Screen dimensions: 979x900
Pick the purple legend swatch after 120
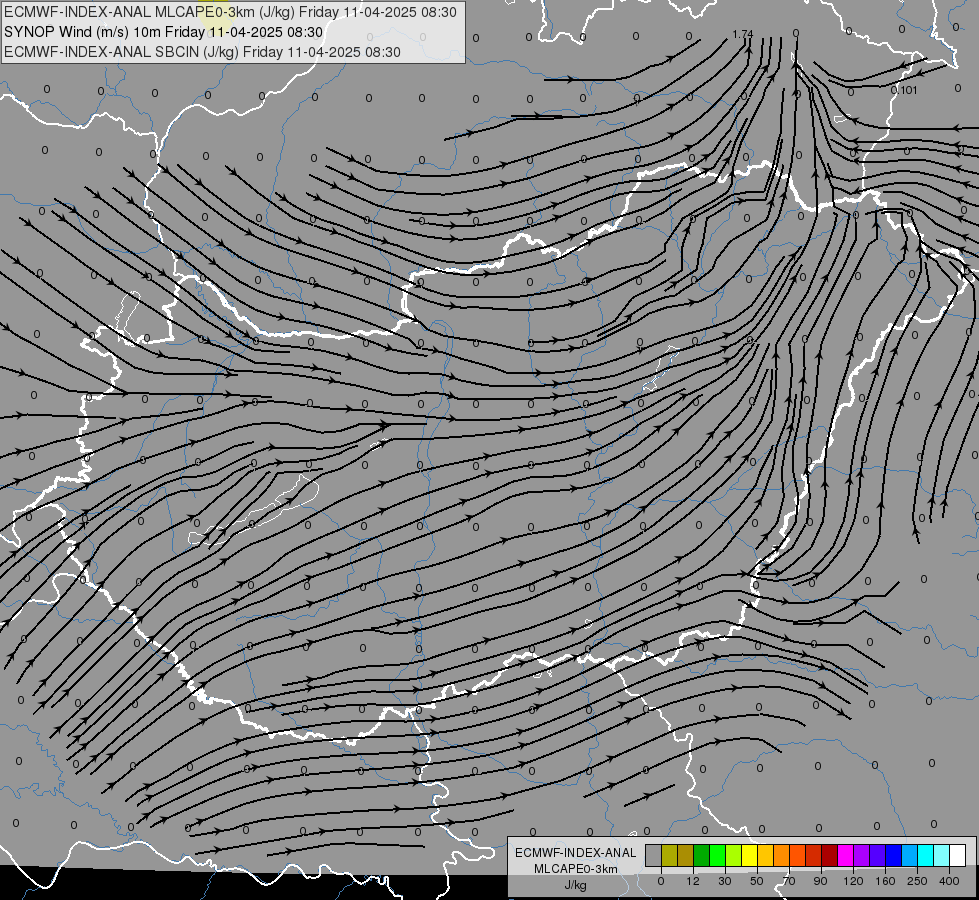click(862, 855)
